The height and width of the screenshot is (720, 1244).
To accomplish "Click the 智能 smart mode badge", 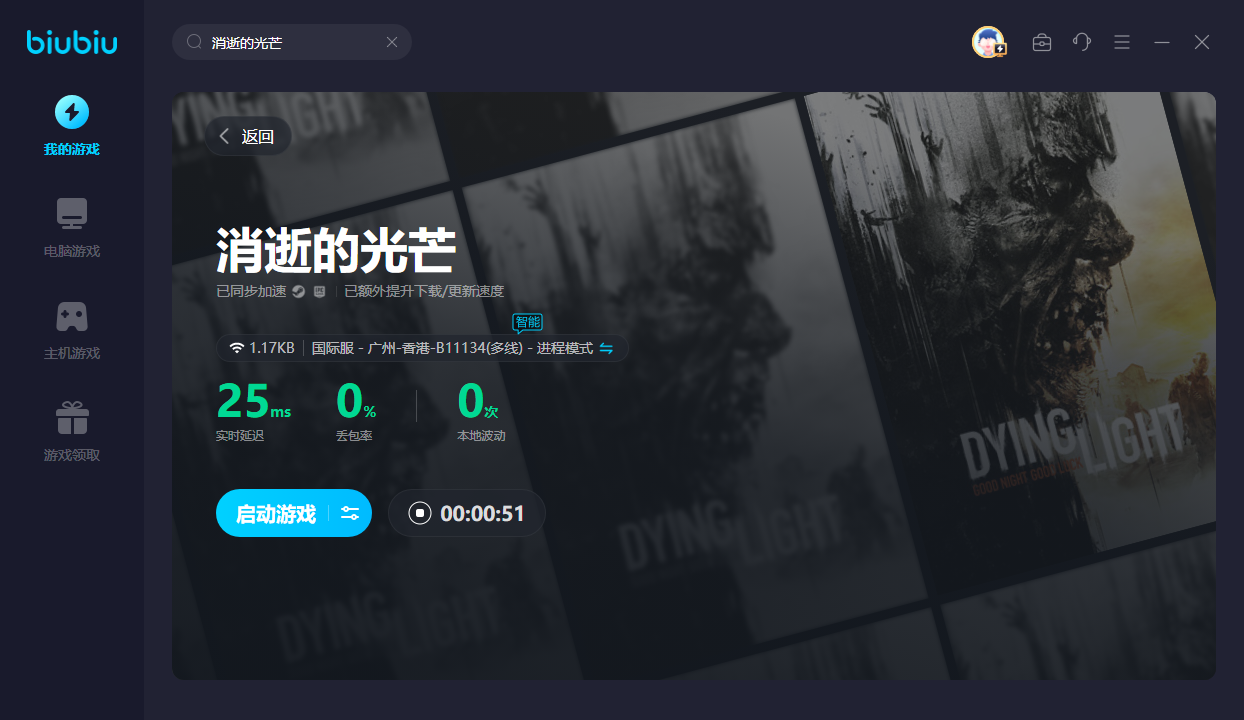I will click(527, 322).
